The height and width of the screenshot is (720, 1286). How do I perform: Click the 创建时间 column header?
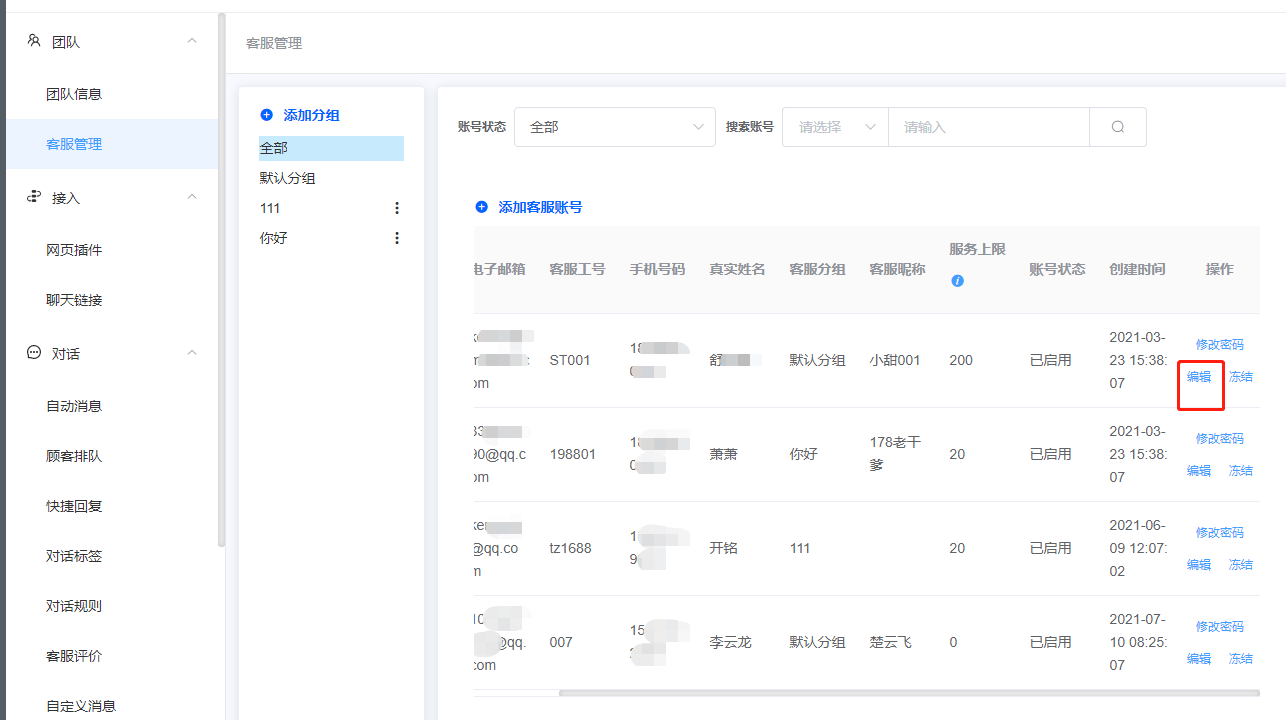coord(1137,269)
